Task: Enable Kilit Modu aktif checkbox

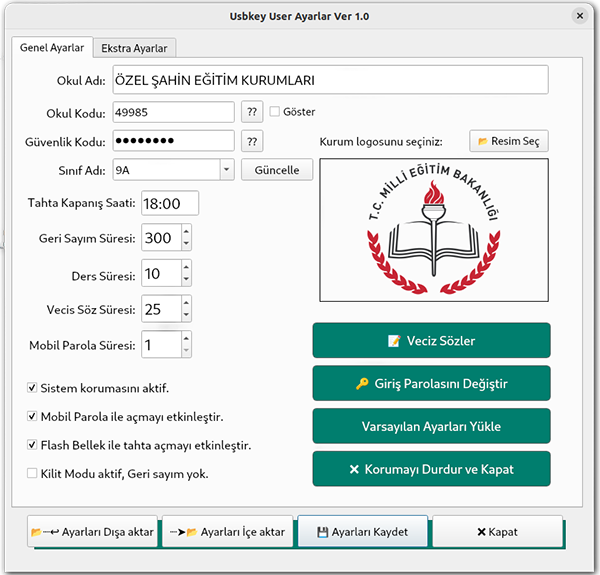Action: click(x=33, y=473)
